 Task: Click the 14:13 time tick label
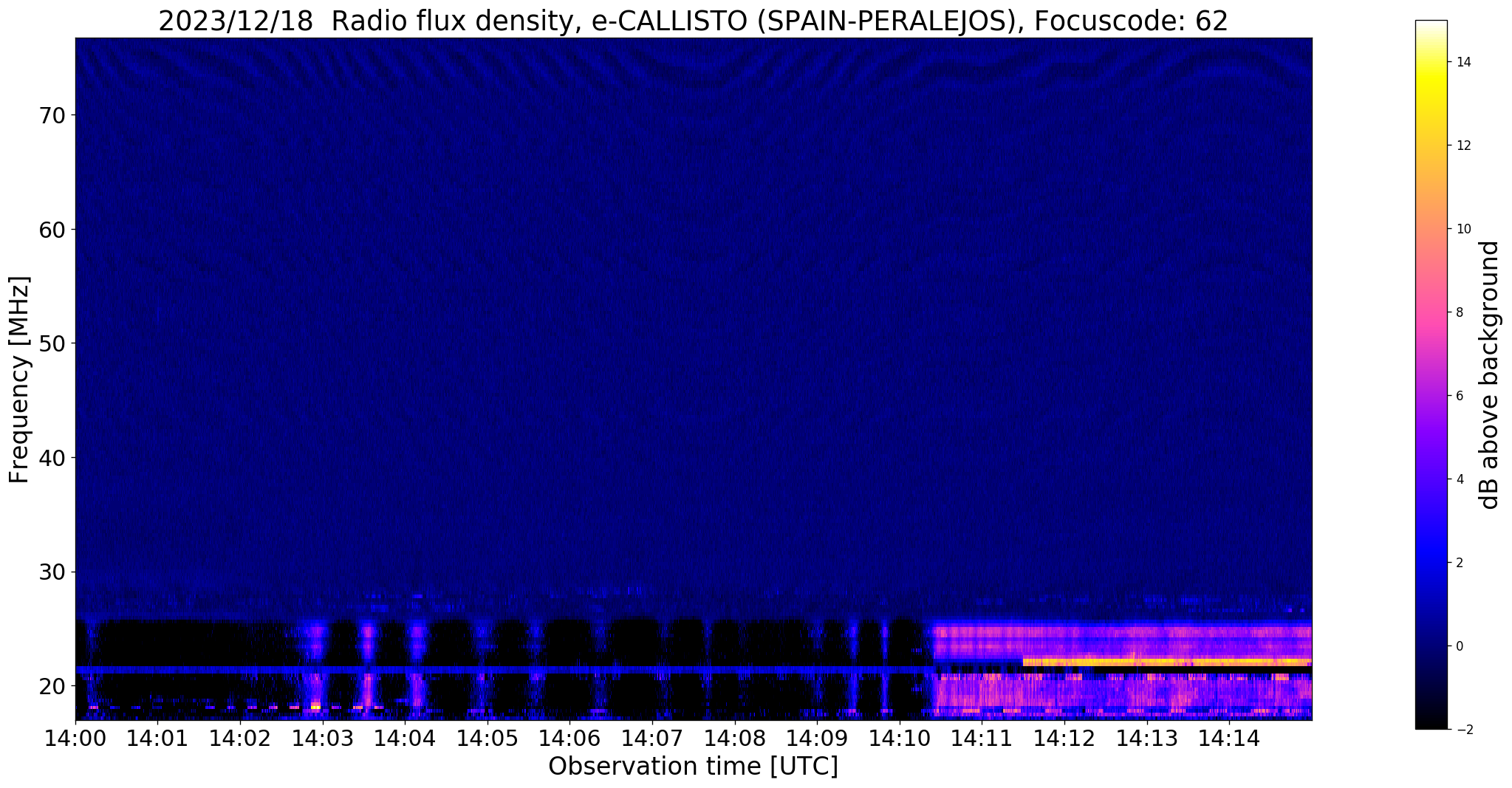pyautogui.click(x=1146, y=739)
